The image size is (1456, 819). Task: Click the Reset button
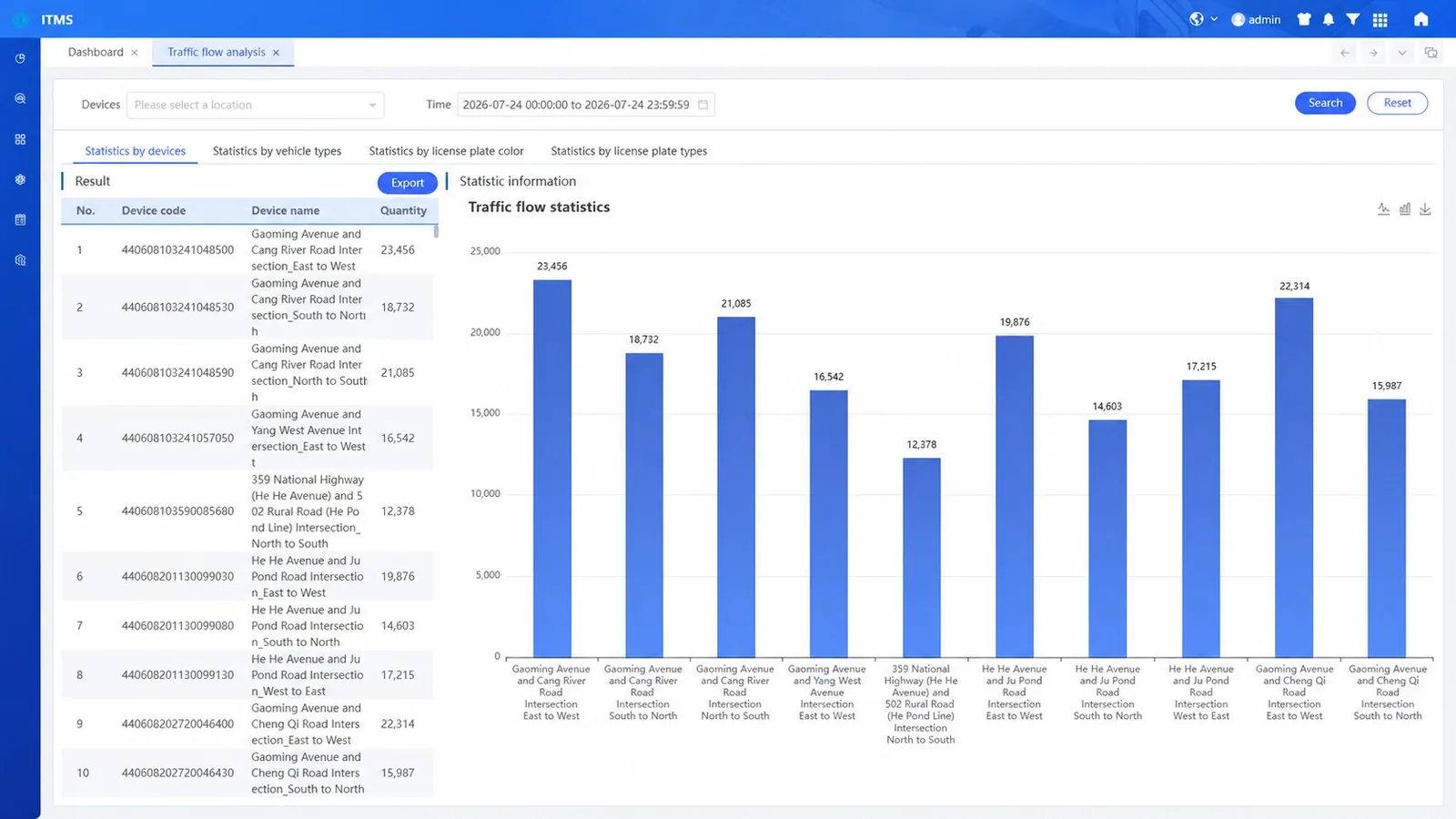[1397, 103]
